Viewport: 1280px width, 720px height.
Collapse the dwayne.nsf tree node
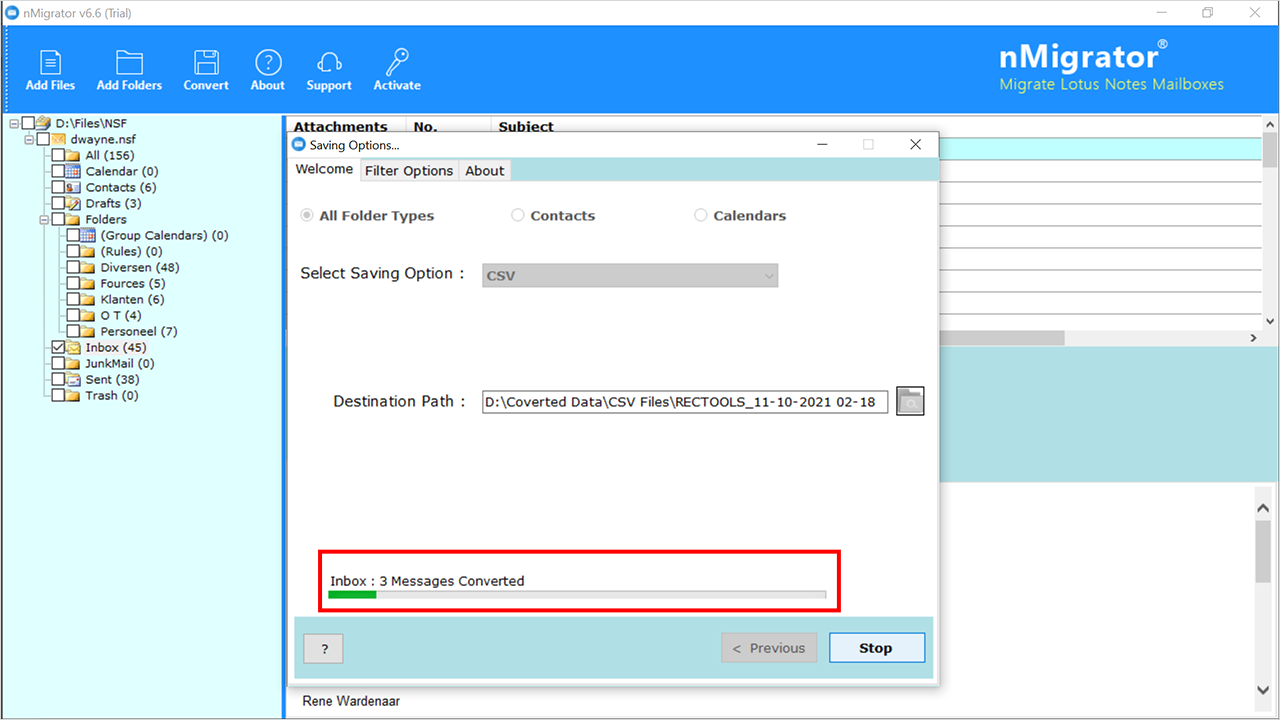(30, 140)
